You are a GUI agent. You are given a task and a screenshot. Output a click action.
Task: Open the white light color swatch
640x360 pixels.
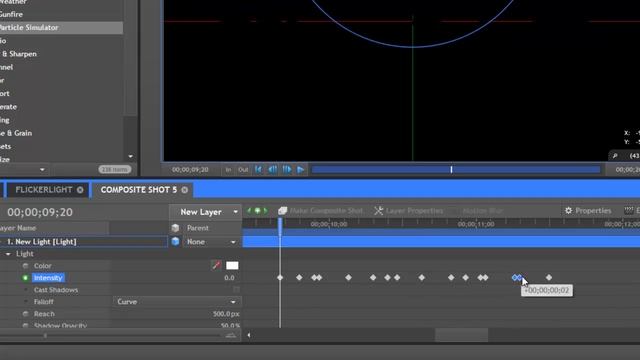point(232,266)
